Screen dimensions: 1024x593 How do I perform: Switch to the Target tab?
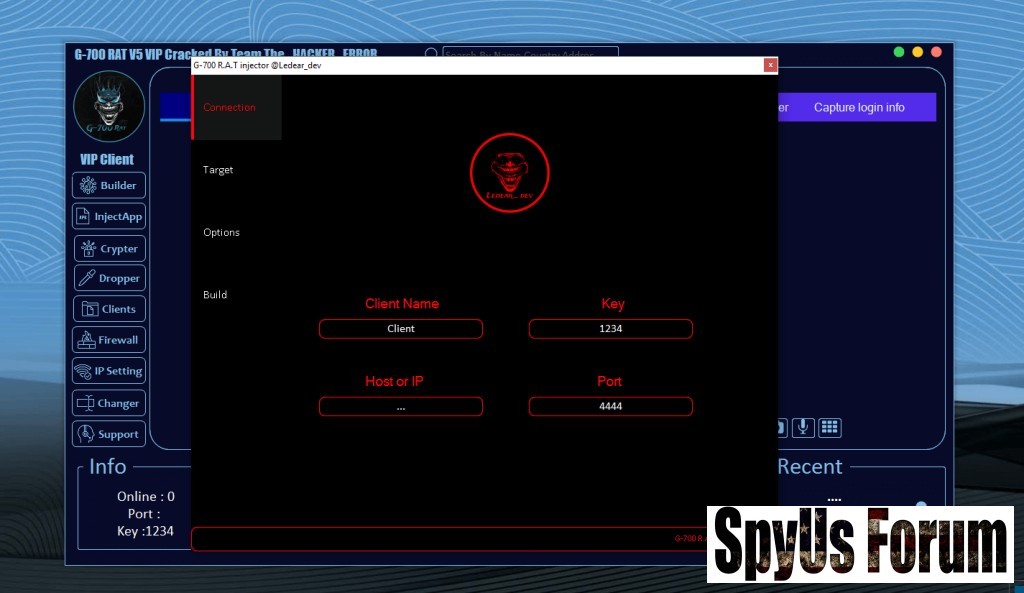click(x=218, y=170)
